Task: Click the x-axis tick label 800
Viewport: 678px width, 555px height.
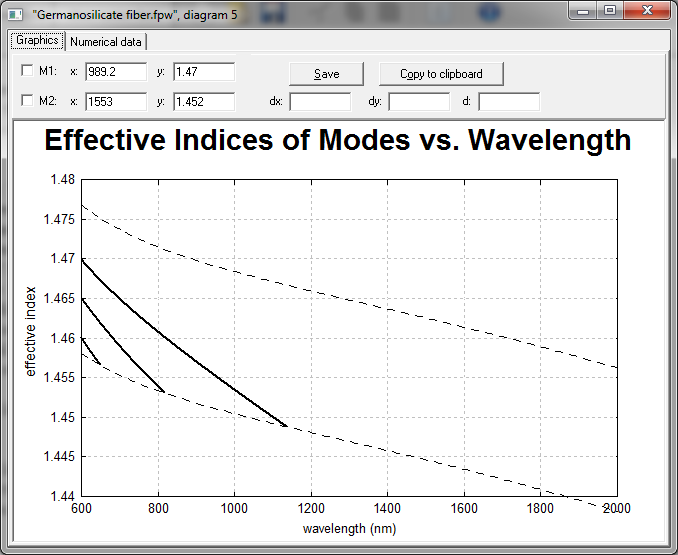Action: (158, 508)
